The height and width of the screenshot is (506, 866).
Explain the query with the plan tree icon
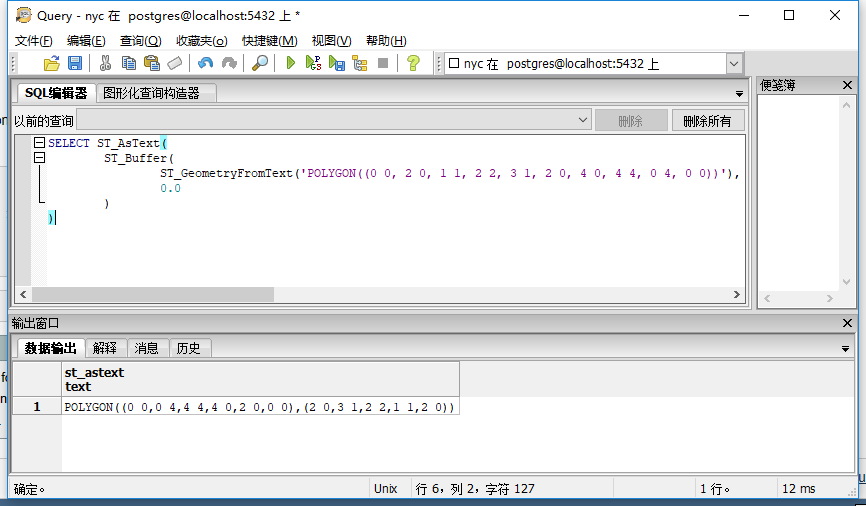coord(360,64)
